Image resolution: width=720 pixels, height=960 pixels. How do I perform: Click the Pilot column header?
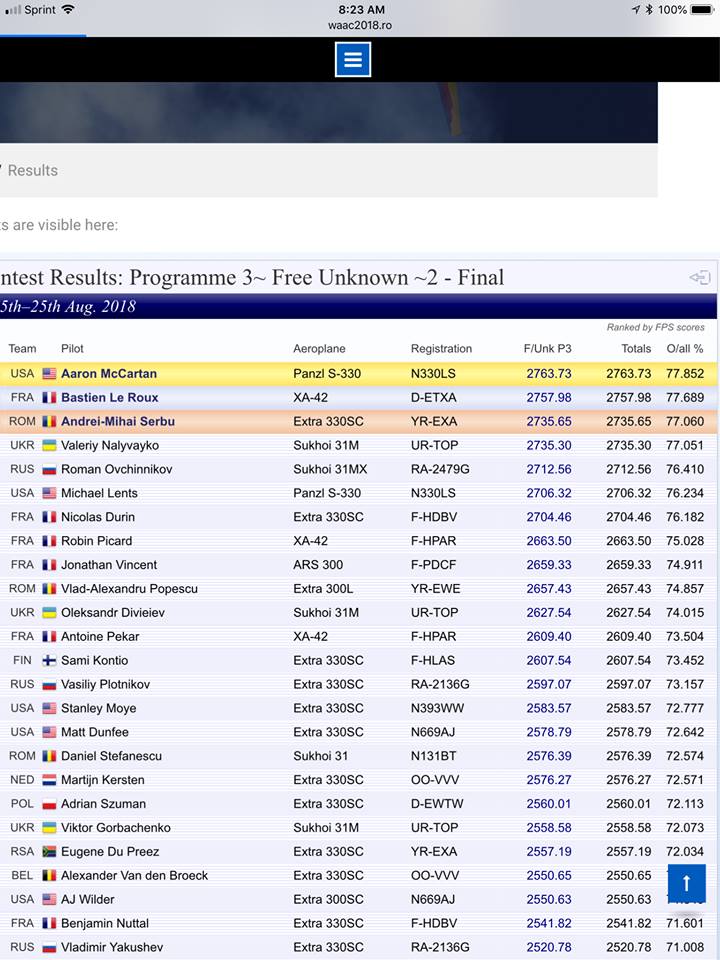(72, 348)
